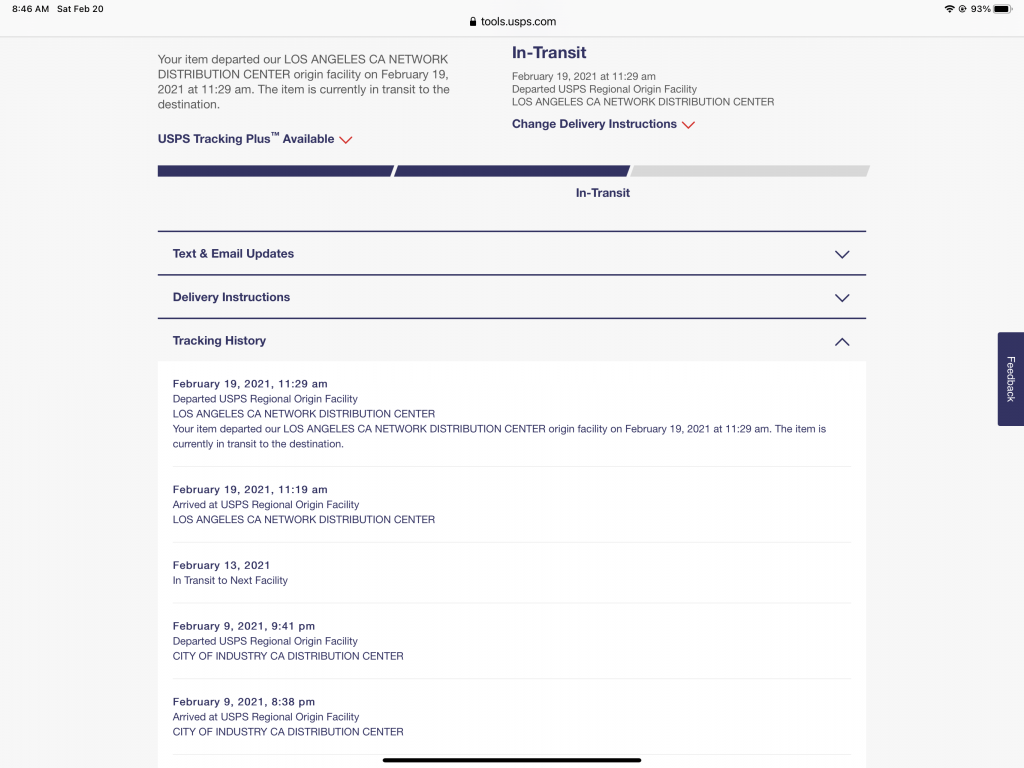
Task: Click red chevron next to USPS Tracking Plus
Action: [346, 140]
